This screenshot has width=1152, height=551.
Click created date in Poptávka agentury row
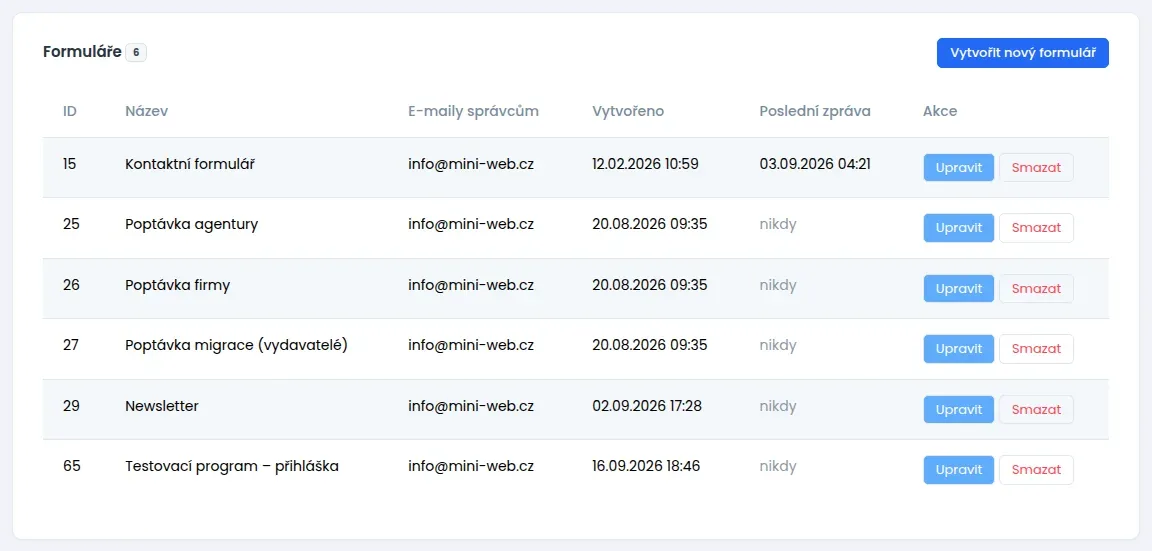tap(649, 224)
